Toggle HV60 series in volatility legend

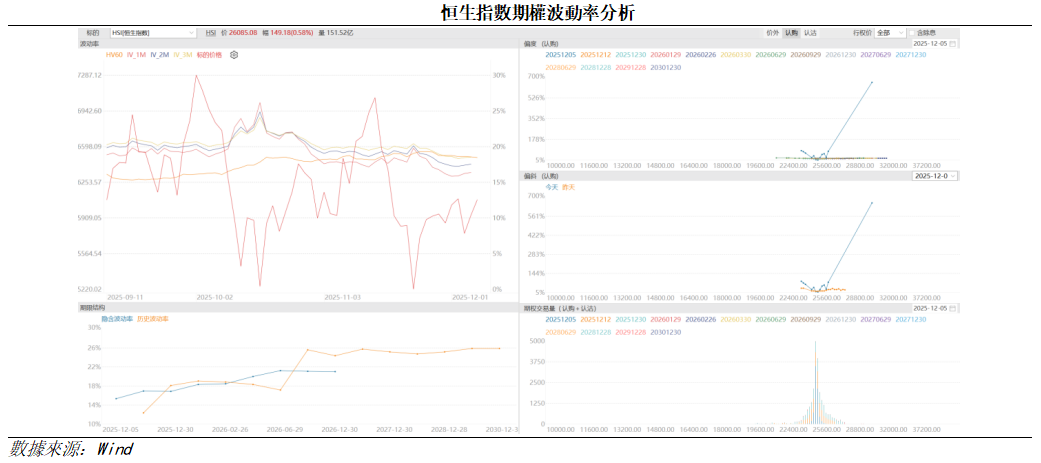[x=113, y=55]
